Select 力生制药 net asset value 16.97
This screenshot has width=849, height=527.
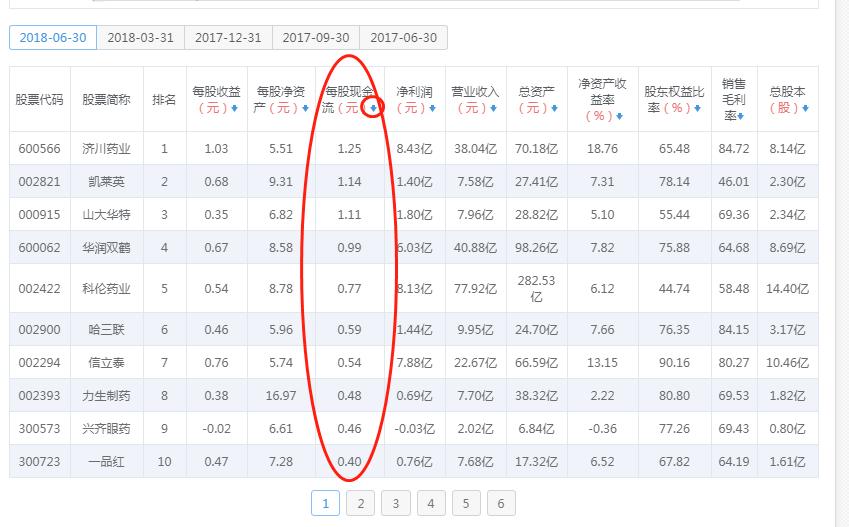(281, 395)
